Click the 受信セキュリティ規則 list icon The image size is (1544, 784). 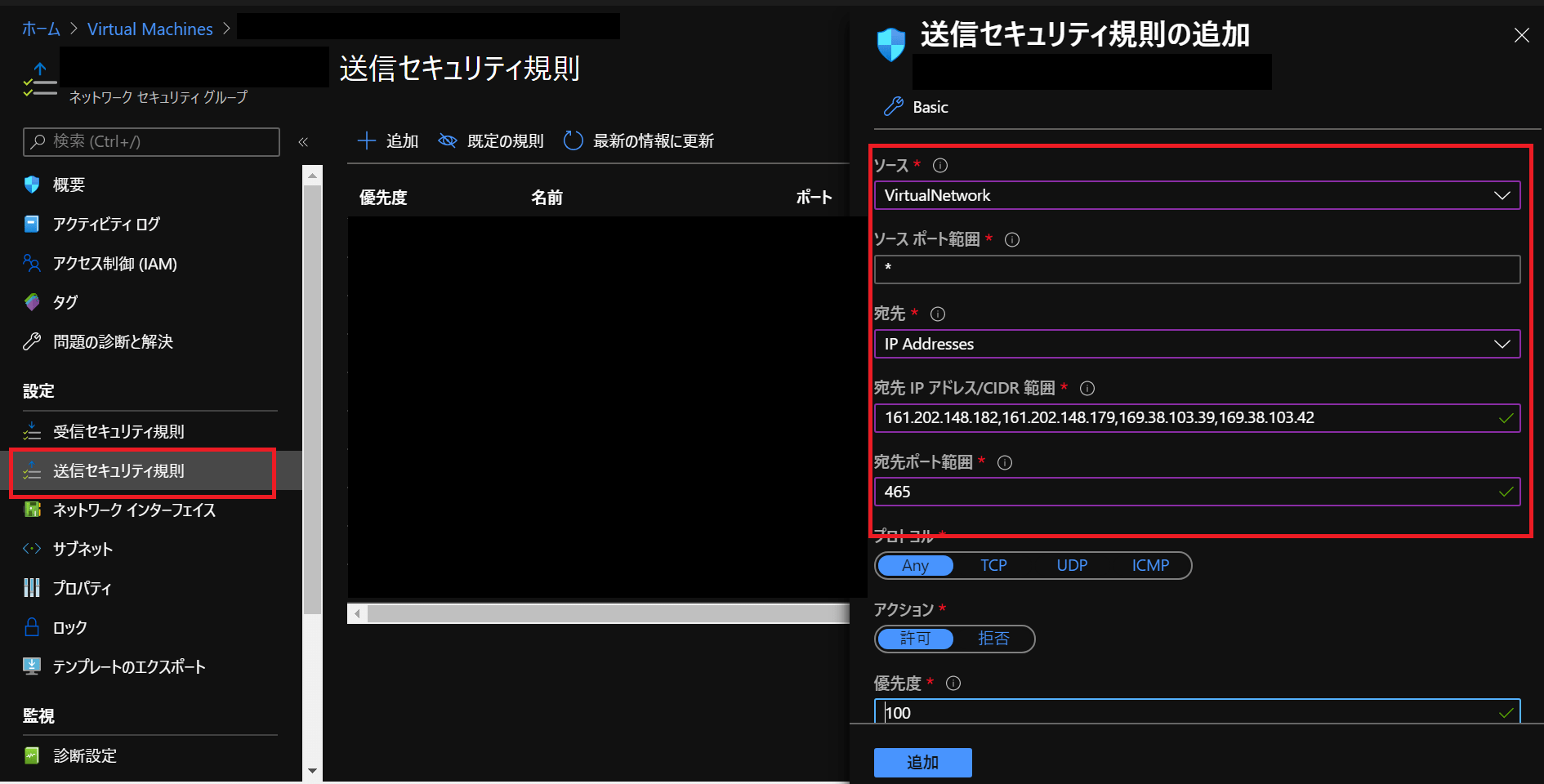pyautogui.click(x=32, y=431)
